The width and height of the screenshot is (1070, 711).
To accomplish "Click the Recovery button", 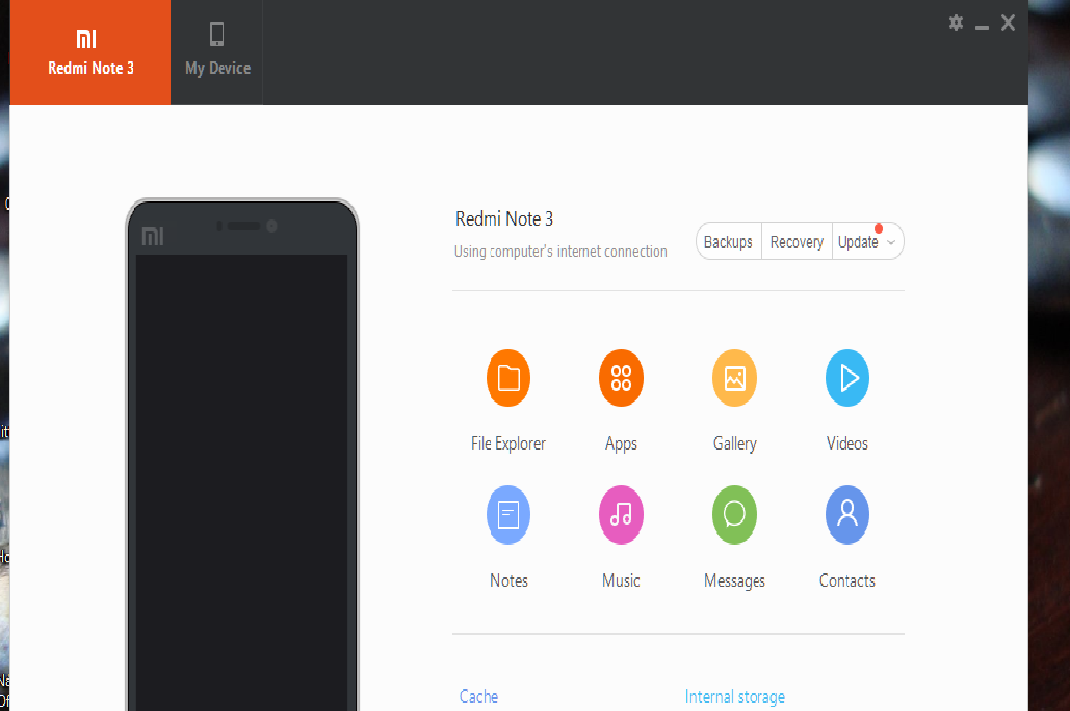I will (x=797, y=242).
